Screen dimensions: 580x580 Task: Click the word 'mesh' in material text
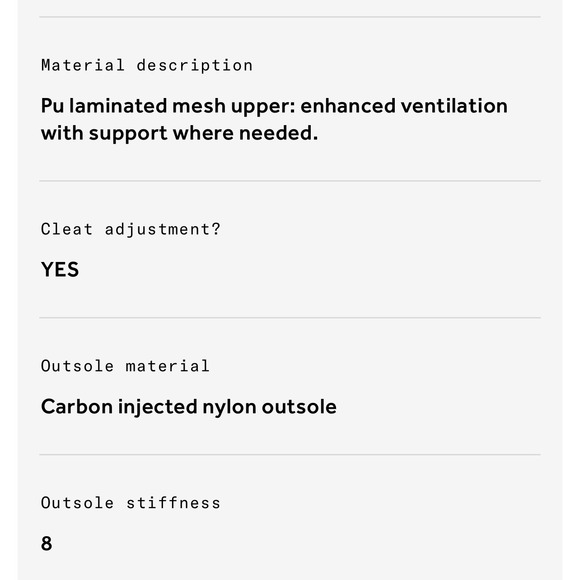tap(199, 106)
